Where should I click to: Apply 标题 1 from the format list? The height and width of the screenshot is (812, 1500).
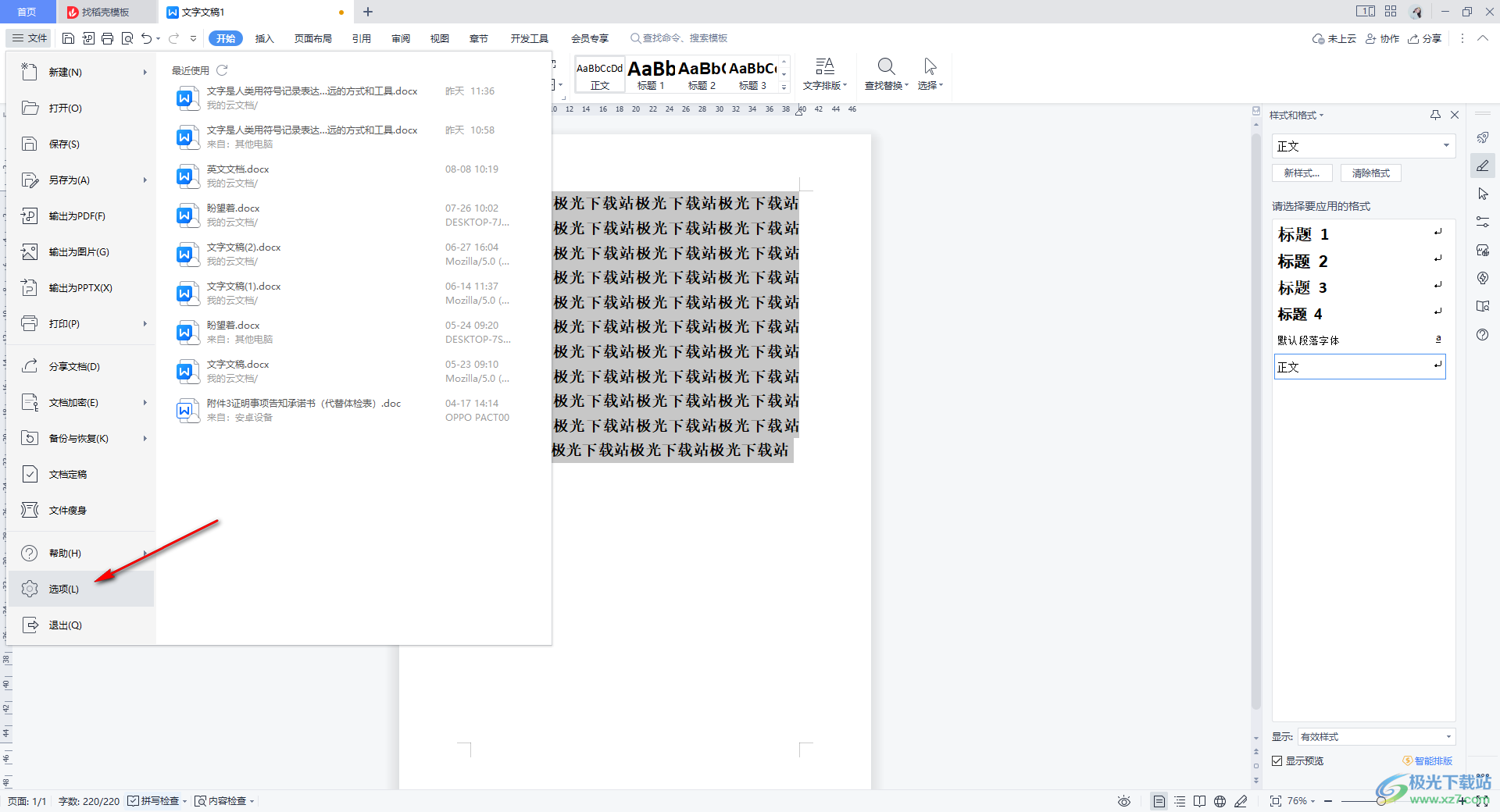pyautogui.click(x=1360, y=234)
